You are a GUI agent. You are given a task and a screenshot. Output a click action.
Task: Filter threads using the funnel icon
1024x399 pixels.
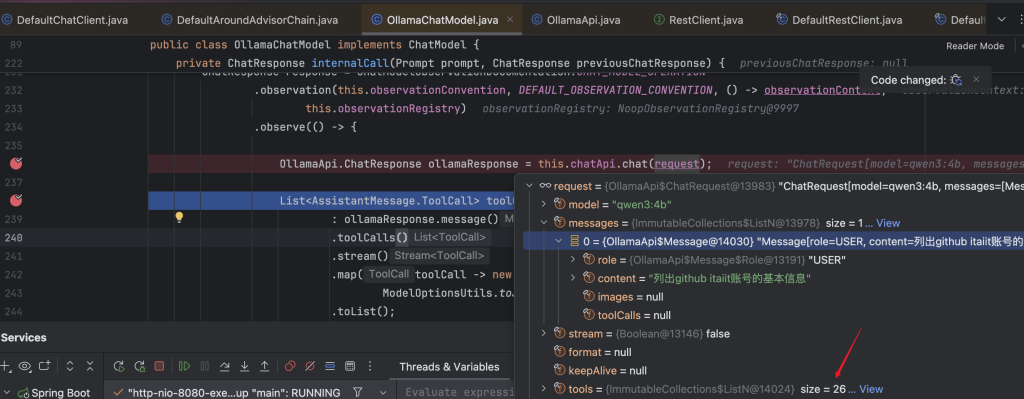pos(357,392)
